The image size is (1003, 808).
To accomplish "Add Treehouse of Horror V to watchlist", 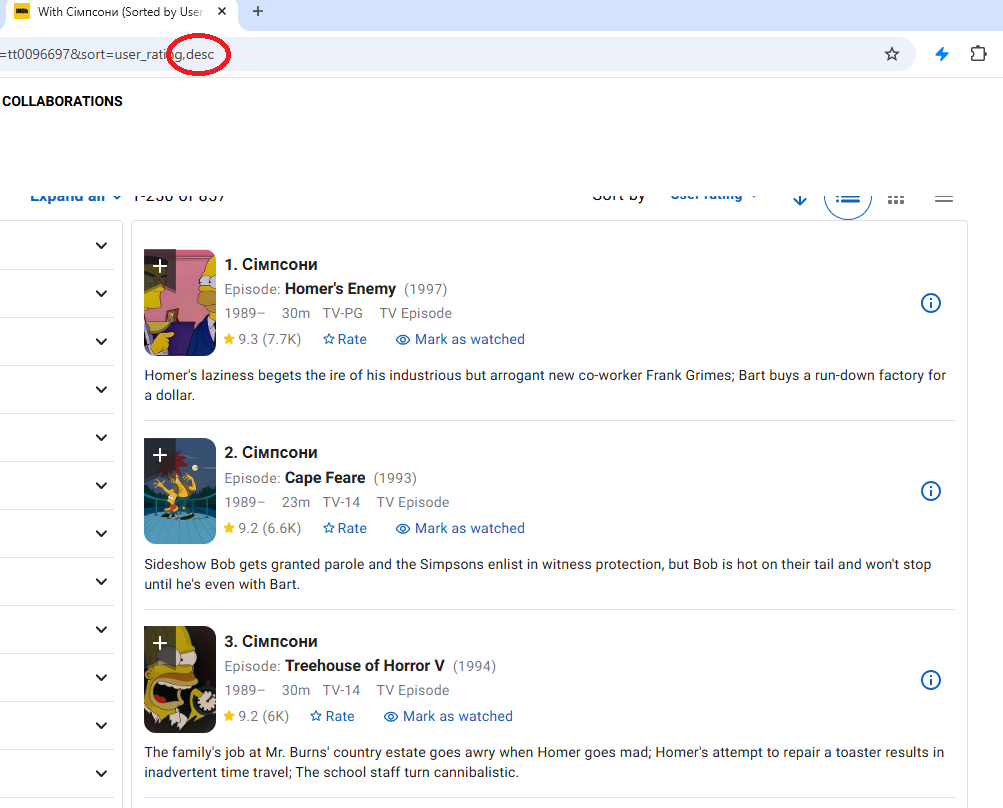I will click(x=160, y=643).
